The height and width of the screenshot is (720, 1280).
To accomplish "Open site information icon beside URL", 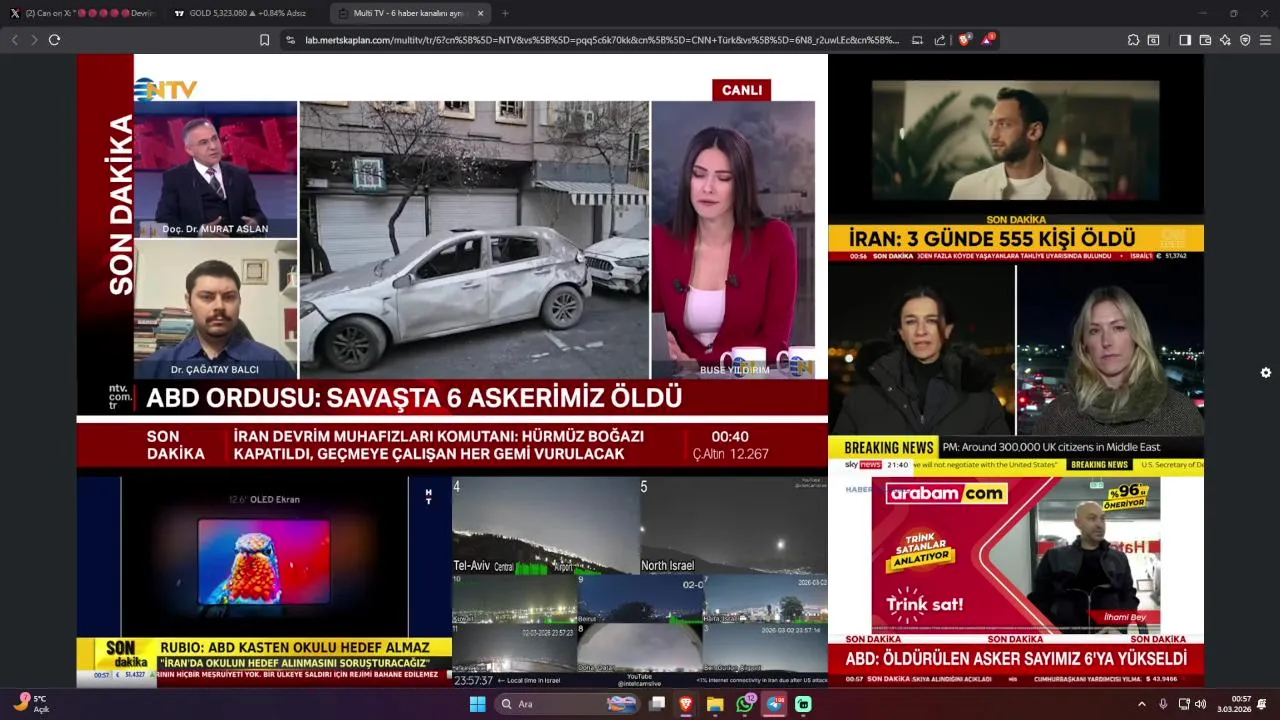I will pos(290,40).
